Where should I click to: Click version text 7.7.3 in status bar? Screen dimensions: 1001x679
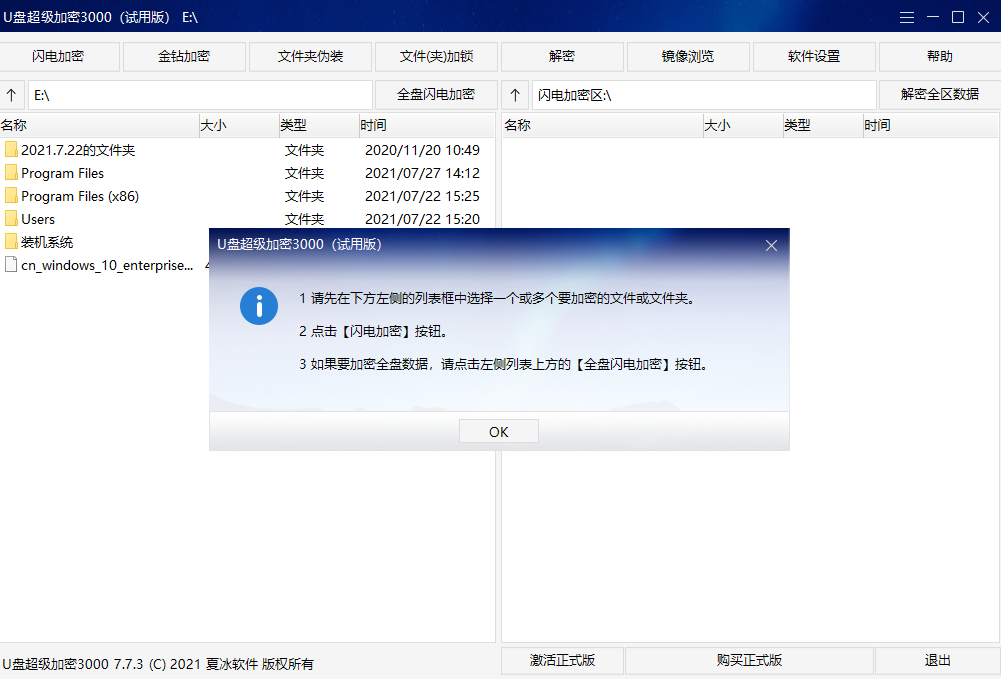coord(128,664)
